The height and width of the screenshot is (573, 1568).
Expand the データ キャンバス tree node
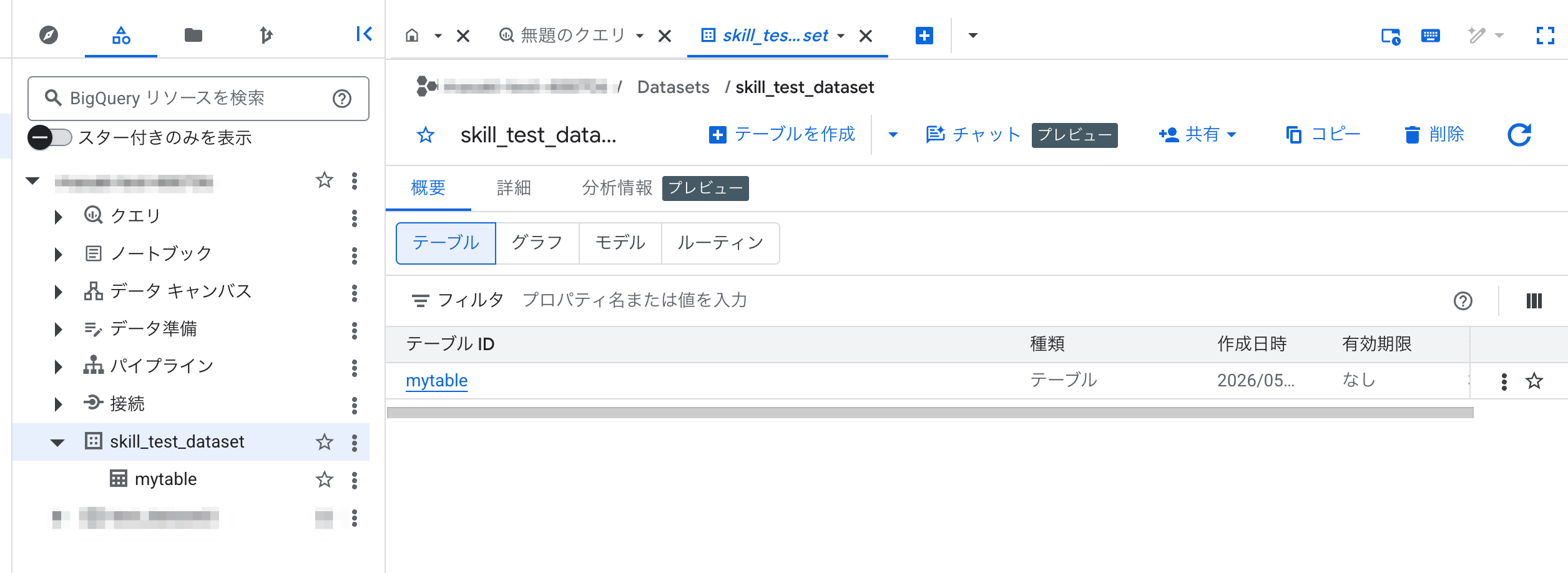coord(59,291)
